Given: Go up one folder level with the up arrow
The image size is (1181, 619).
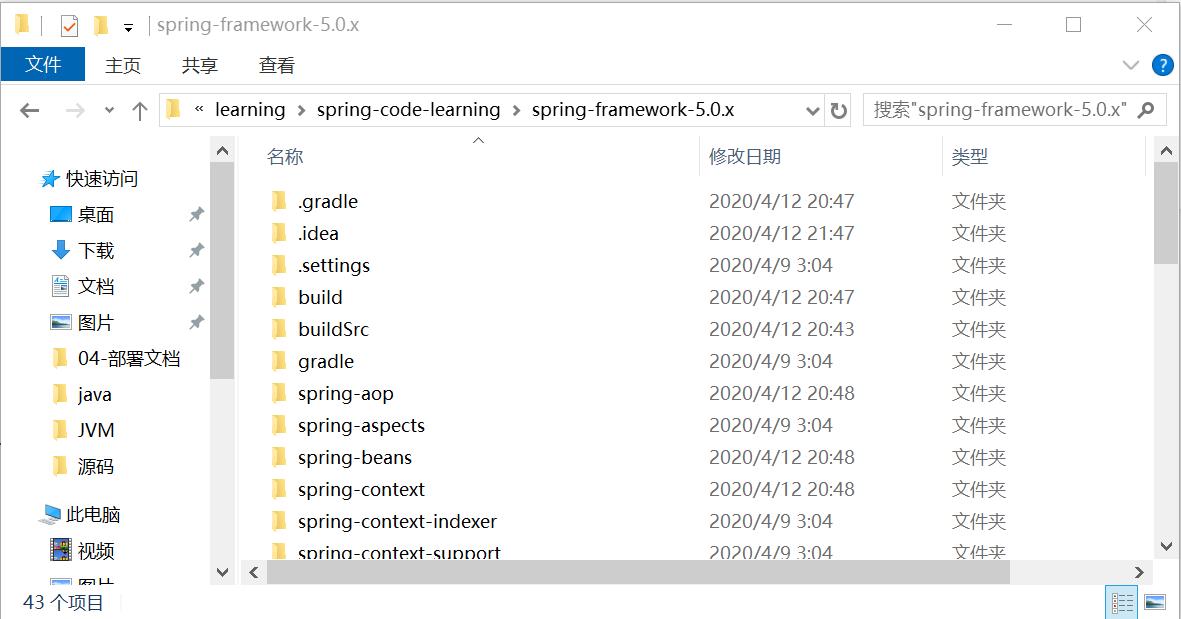Looking at the screenshot, I should point(139,110).
